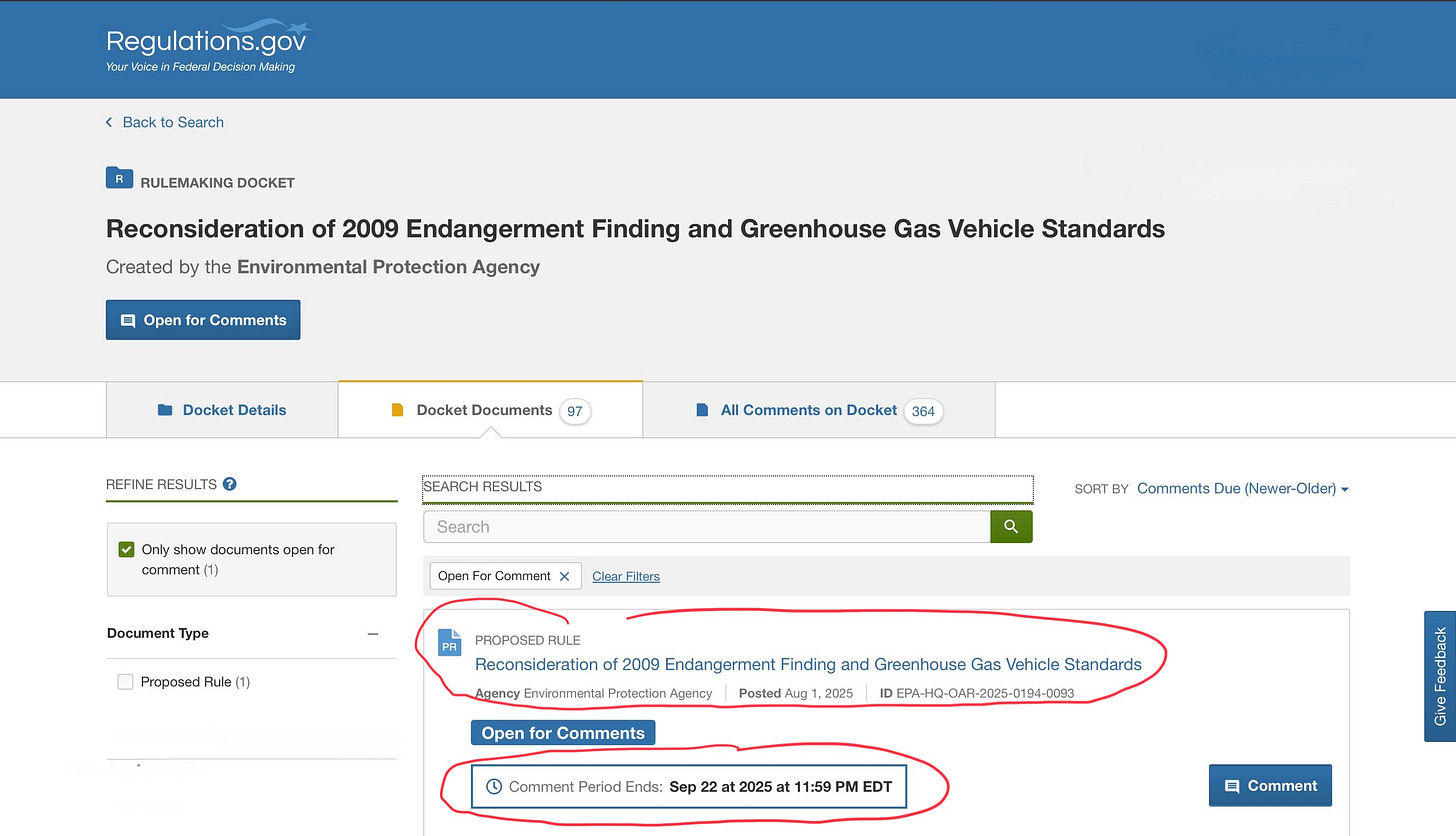Click the docket title heading text
The height and width of the screenshot is (836, 1456).
[635, 229]
